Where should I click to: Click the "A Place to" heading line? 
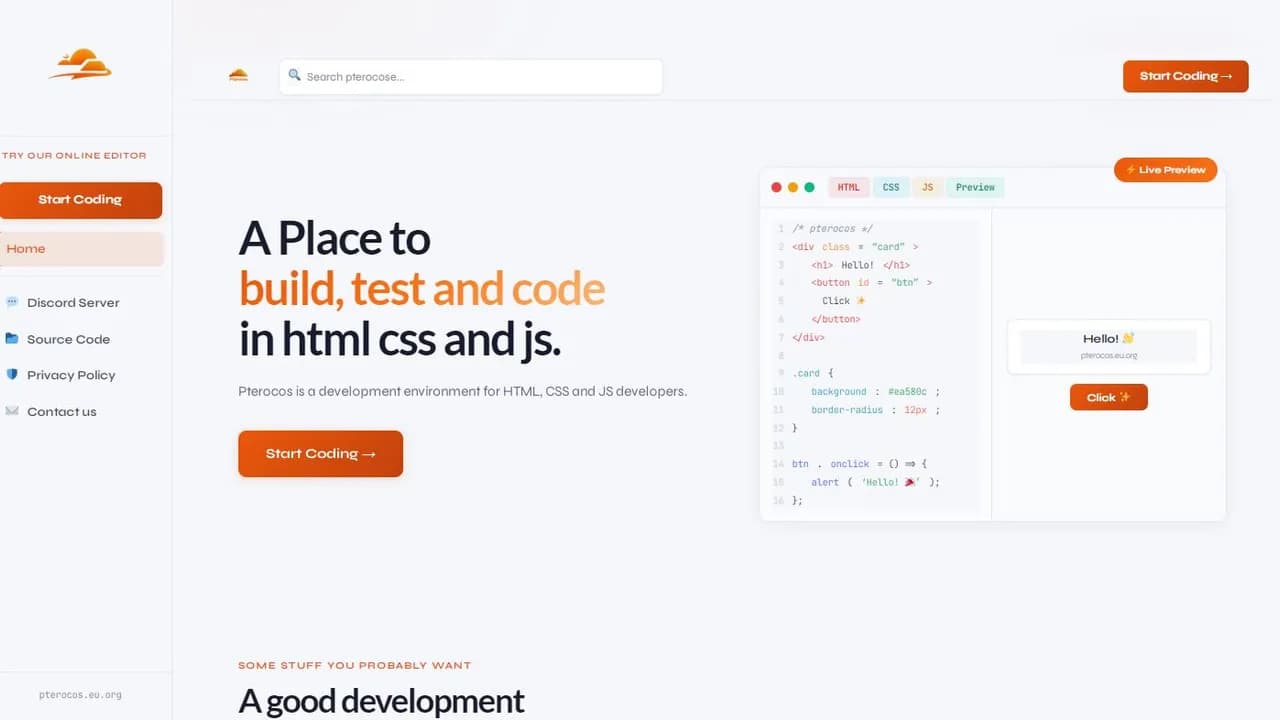(335, 238)
